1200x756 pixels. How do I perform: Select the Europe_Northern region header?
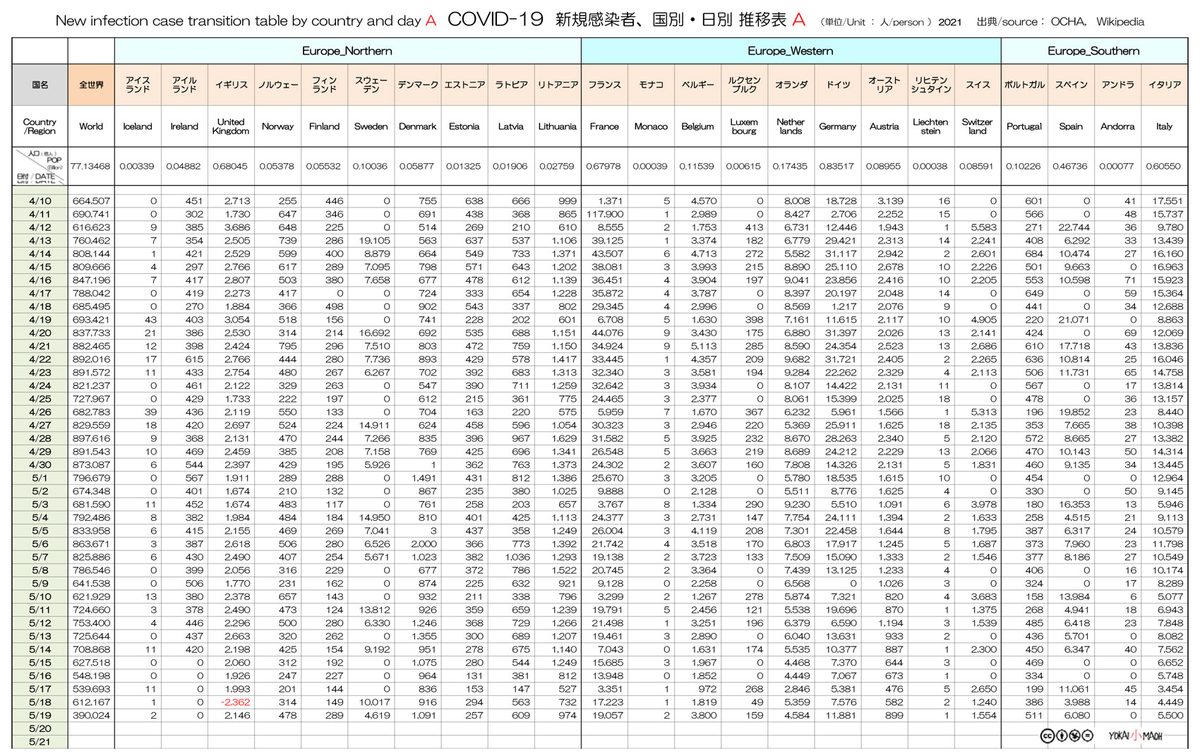[x=347, y=51]
